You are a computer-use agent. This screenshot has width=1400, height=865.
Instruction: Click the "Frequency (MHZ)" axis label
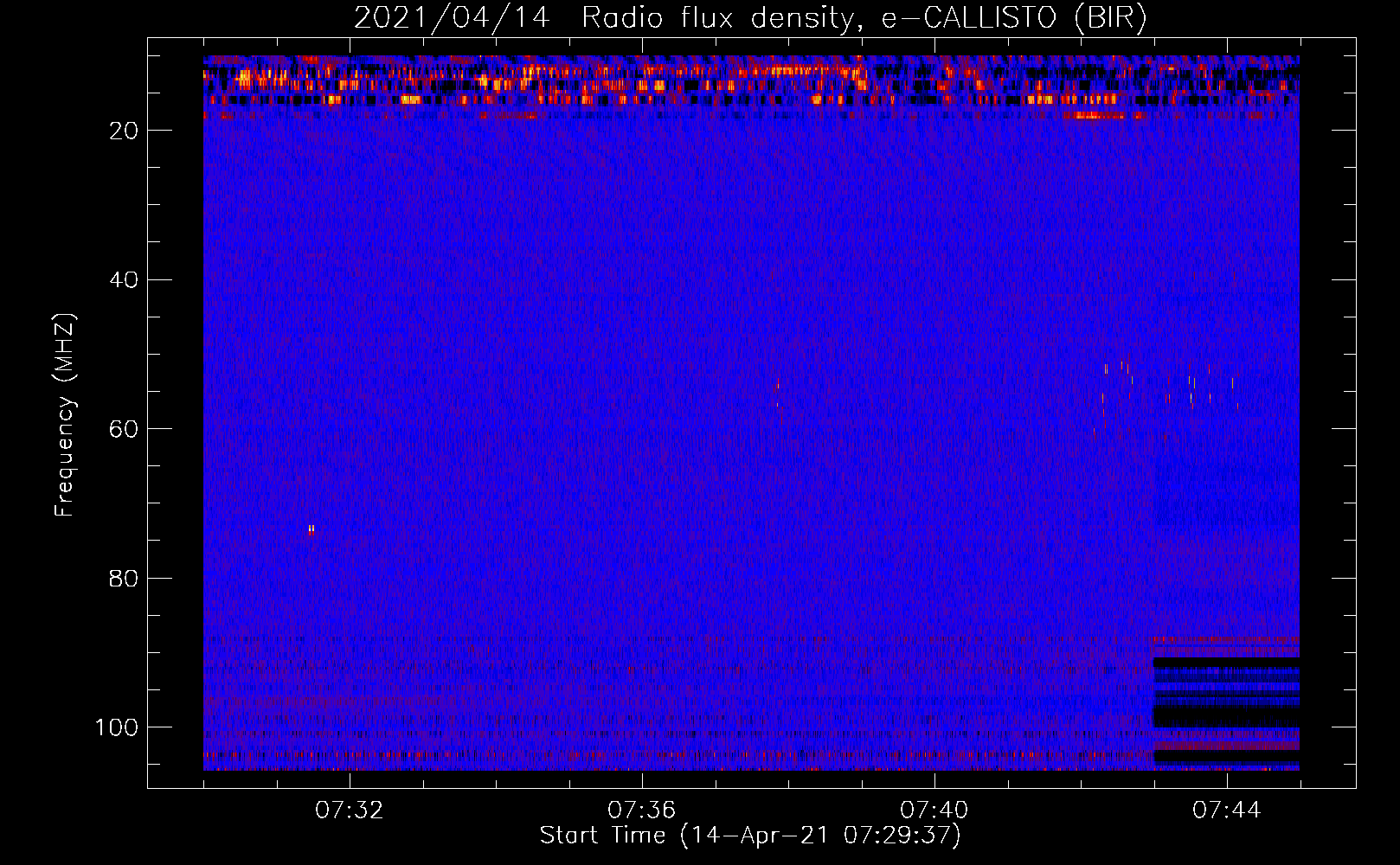click(65, 414)
